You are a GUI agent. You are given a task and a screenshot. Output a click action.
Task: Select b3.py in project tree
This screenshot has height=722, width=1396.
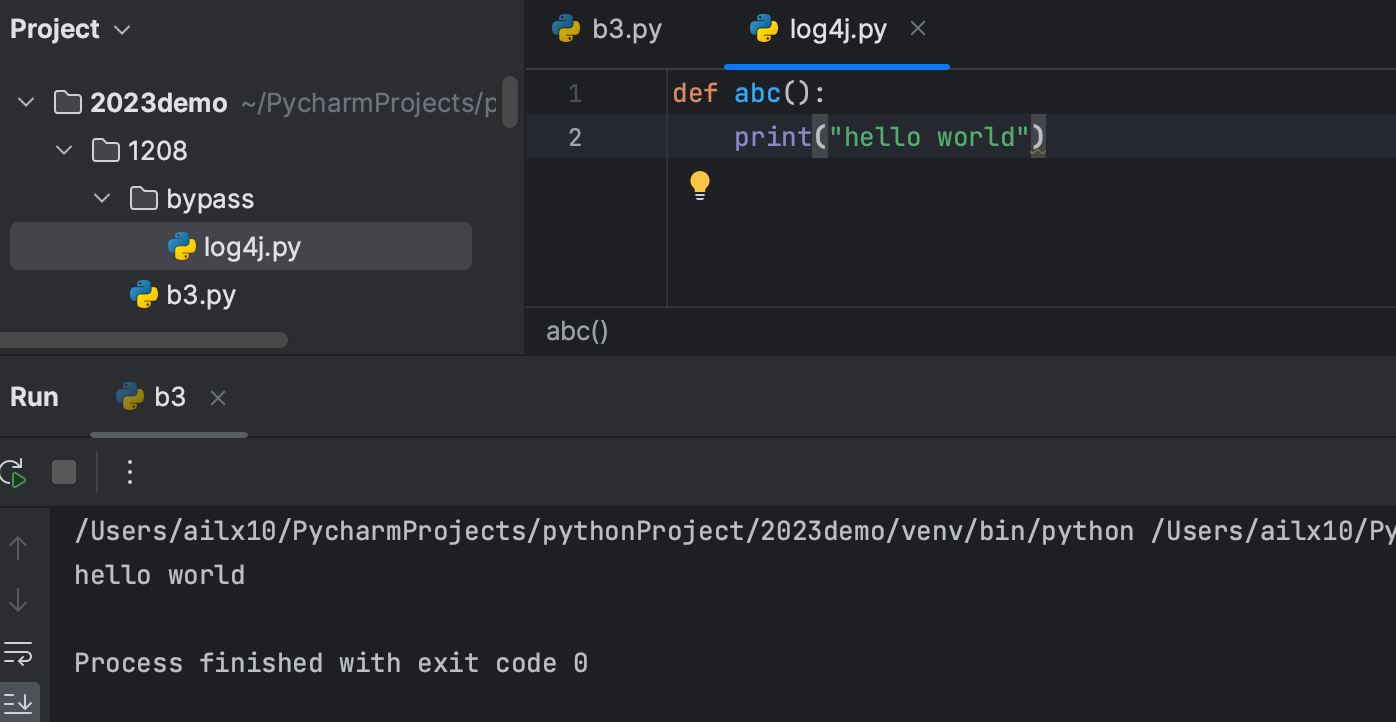[x=183, y=295]
